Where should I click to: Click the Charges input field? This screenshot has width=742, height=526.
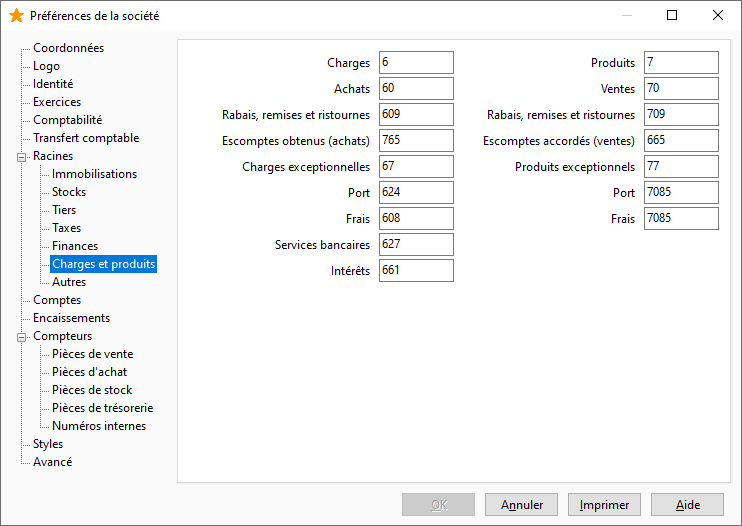(x=416, y=62)
